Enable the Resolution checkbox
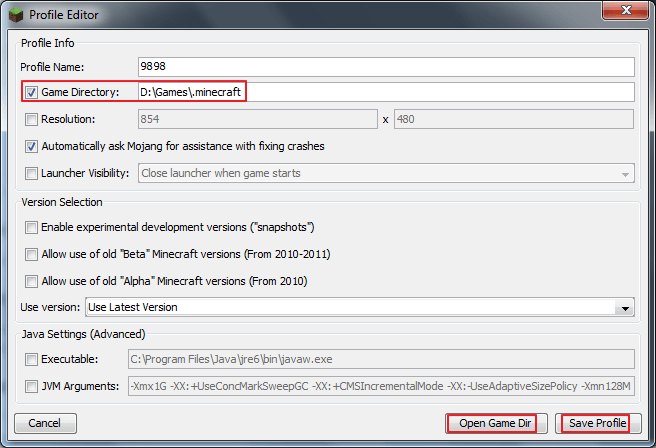656x448 pixels. (x=32, y=120)
